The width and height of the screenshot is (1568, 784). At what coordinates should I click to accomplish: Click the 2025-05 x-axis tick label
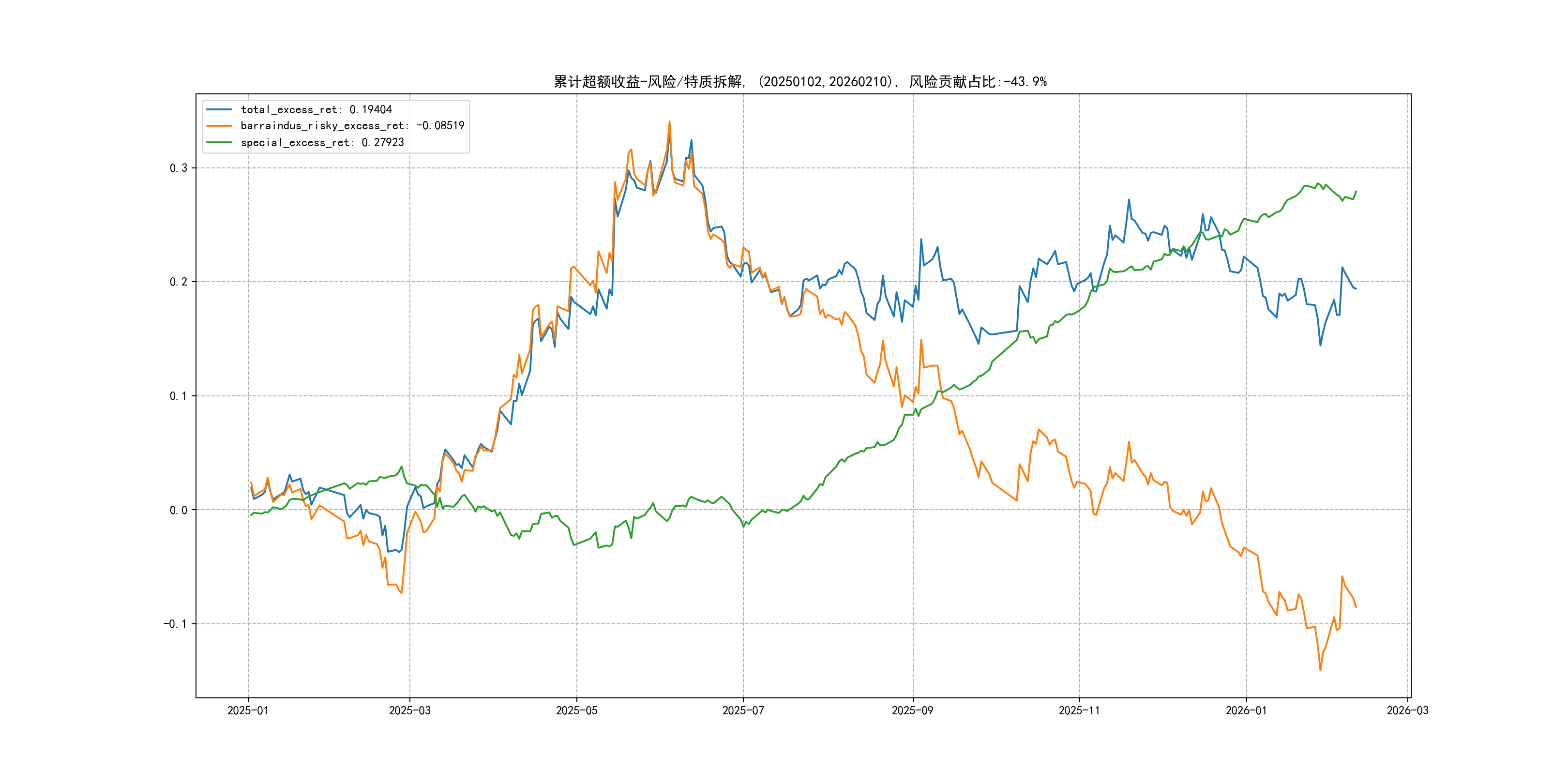point(576,710)
